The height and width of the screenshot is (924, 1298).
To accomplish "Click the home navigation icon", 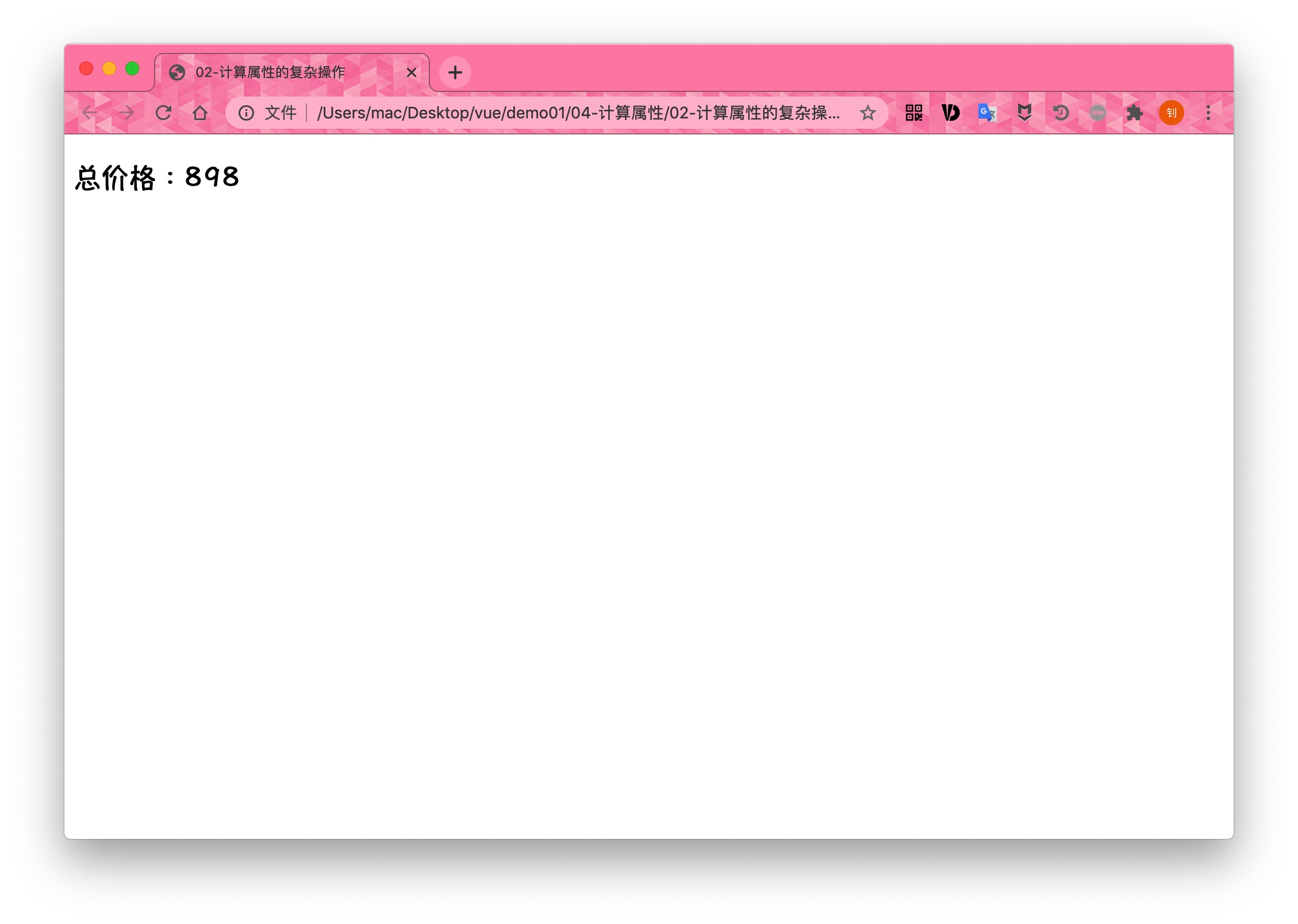I will (200, 112).
